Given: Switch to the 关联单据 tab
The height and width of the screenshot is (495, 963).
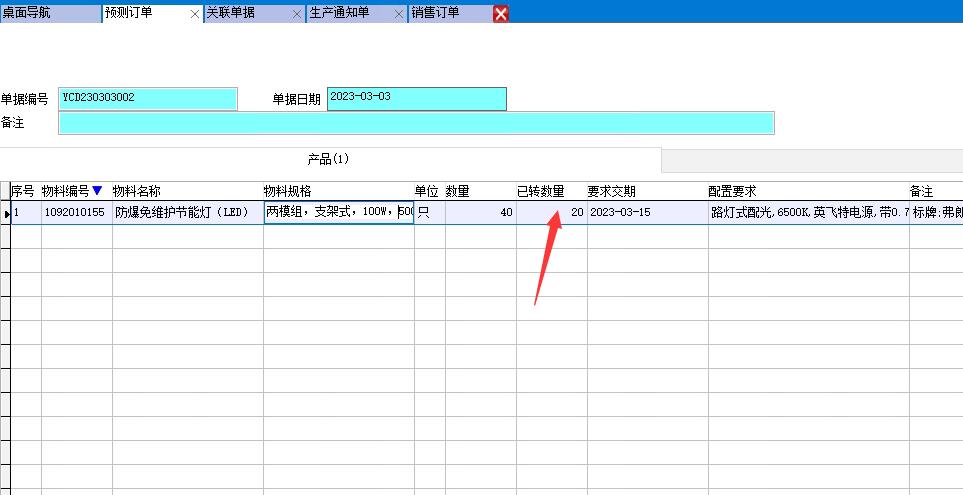Looking at the screenshot, I should 231,13.
